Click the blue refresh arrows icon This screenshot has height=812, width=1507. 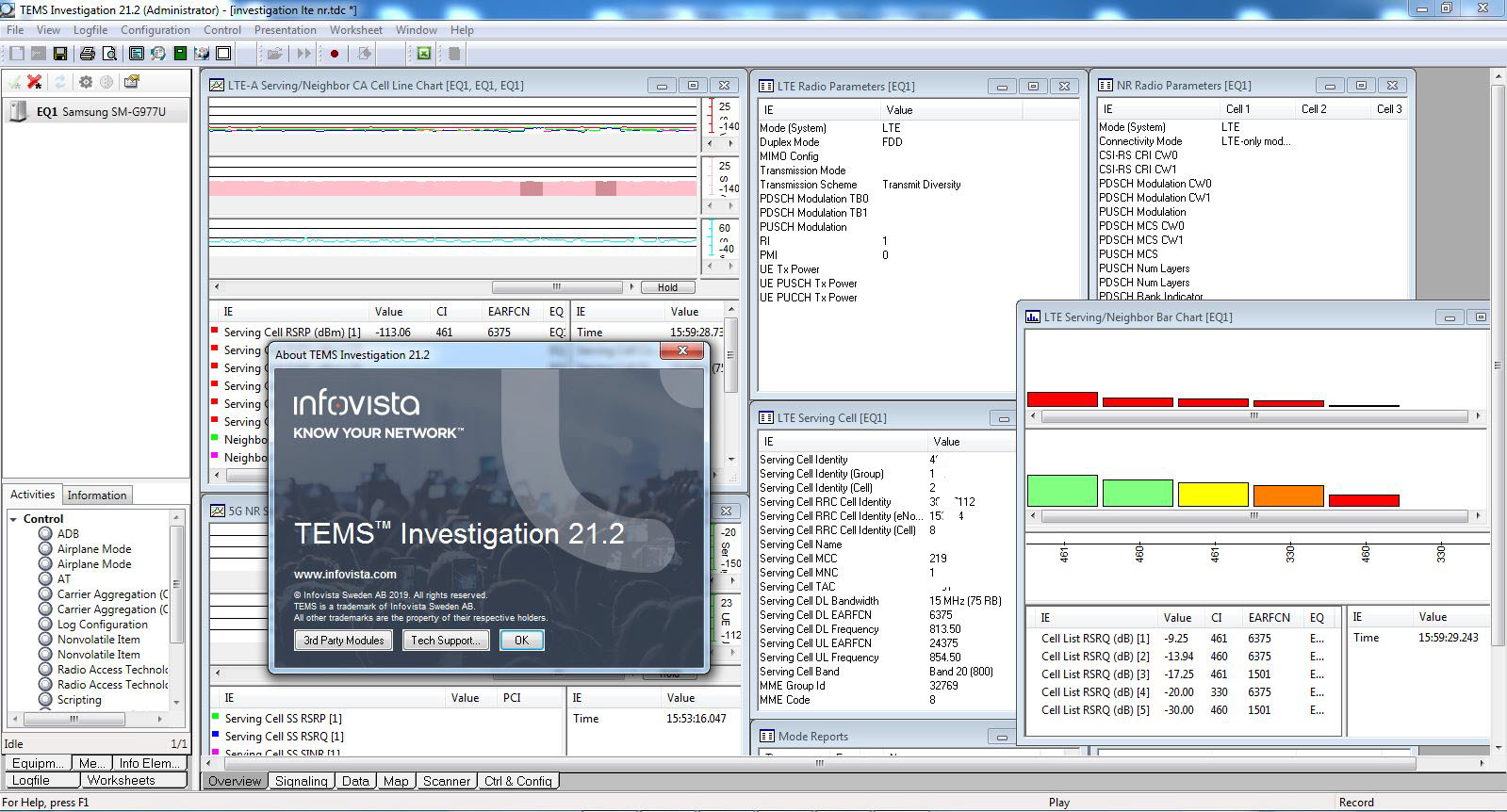[x=59, y=82]
